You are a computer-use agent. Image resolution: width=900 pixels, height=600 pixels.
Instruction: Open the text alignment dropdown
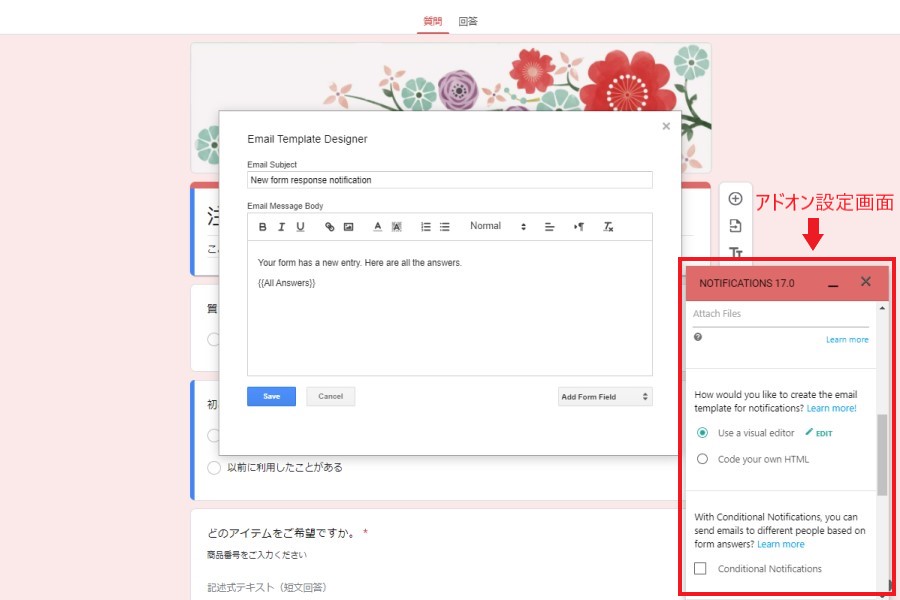tap(549, 227)
